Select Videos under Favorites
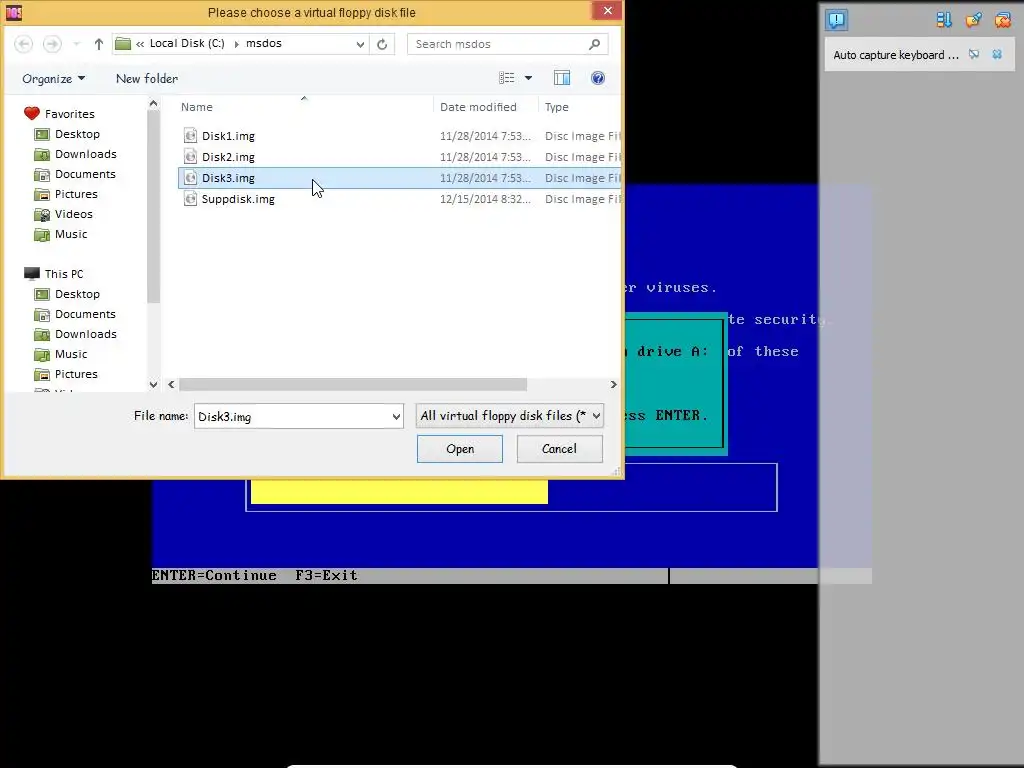 click(x=73, y=214)
